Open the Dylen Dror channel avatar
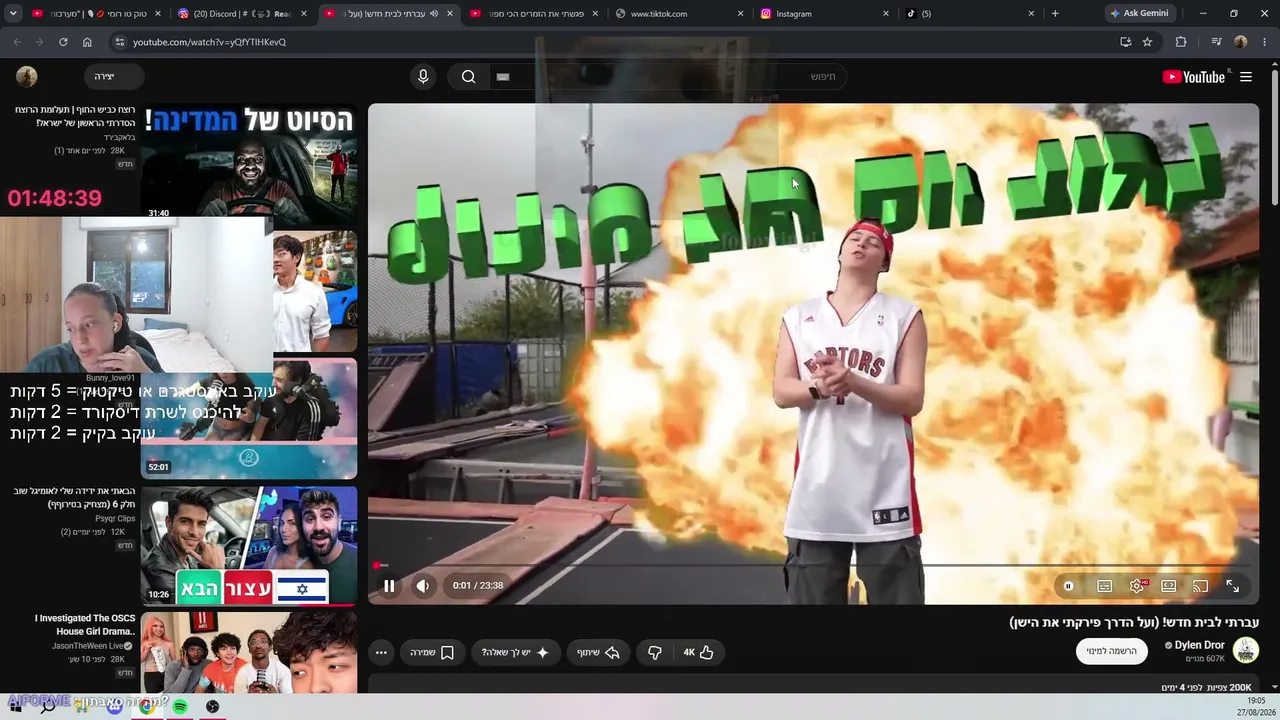 (x=1246, y=651)
